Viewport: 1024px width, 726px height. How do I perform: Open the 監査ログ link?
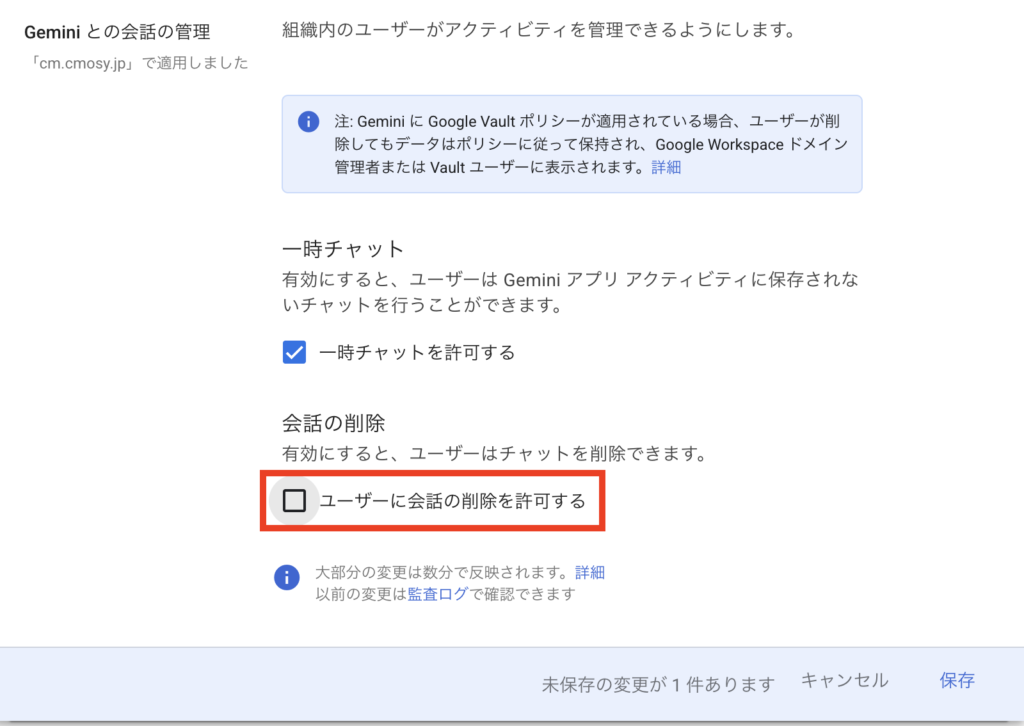(x=438, y=593)
